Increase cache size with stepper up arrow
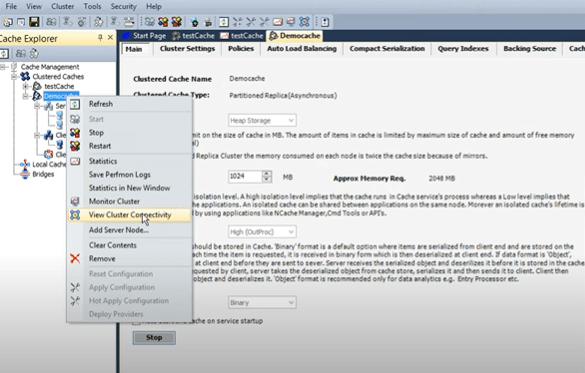This screenshot has width=585, height=373. tap(266, 173)
